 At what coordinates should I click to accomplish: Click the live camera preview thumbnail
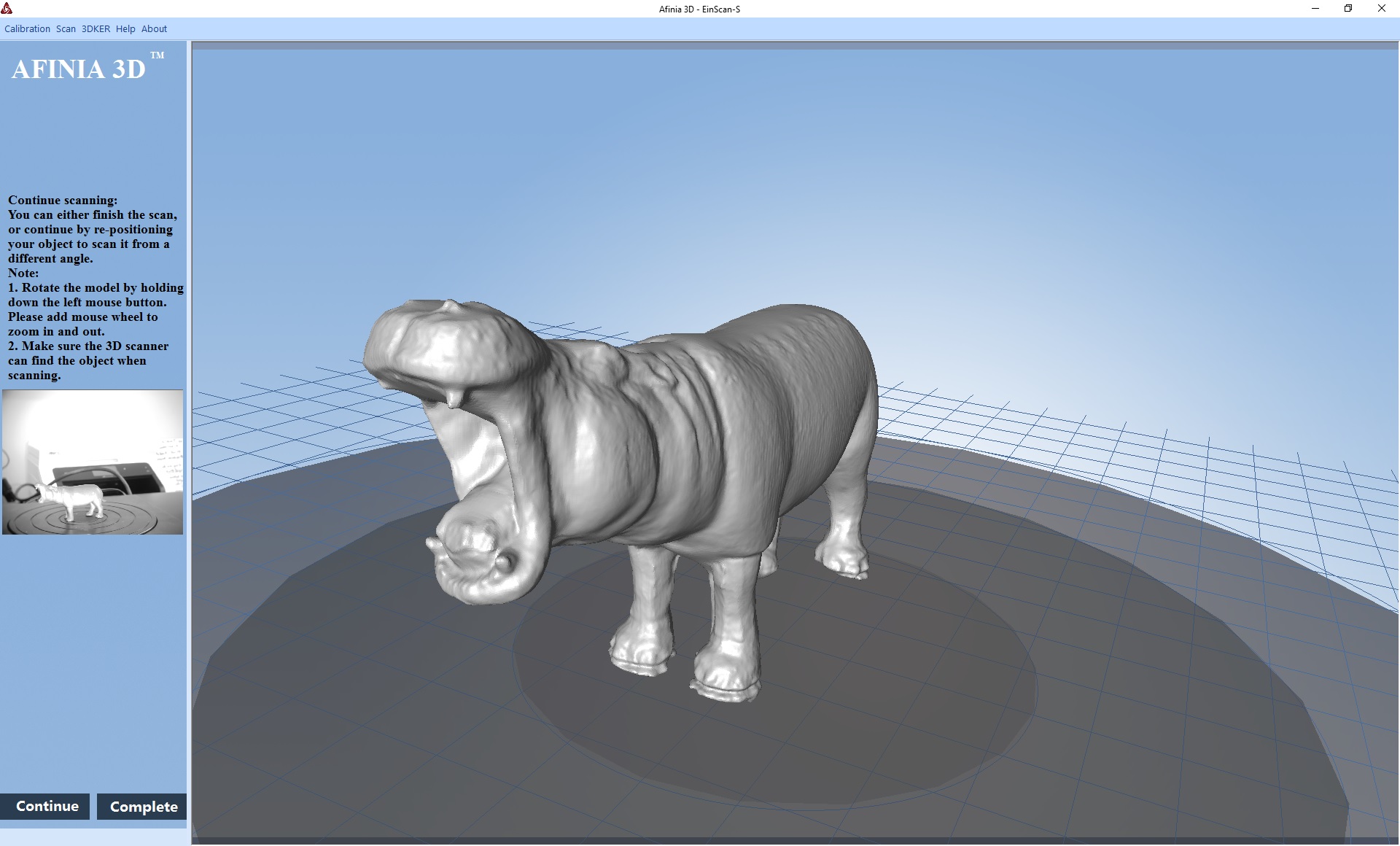tap(93, 462)
